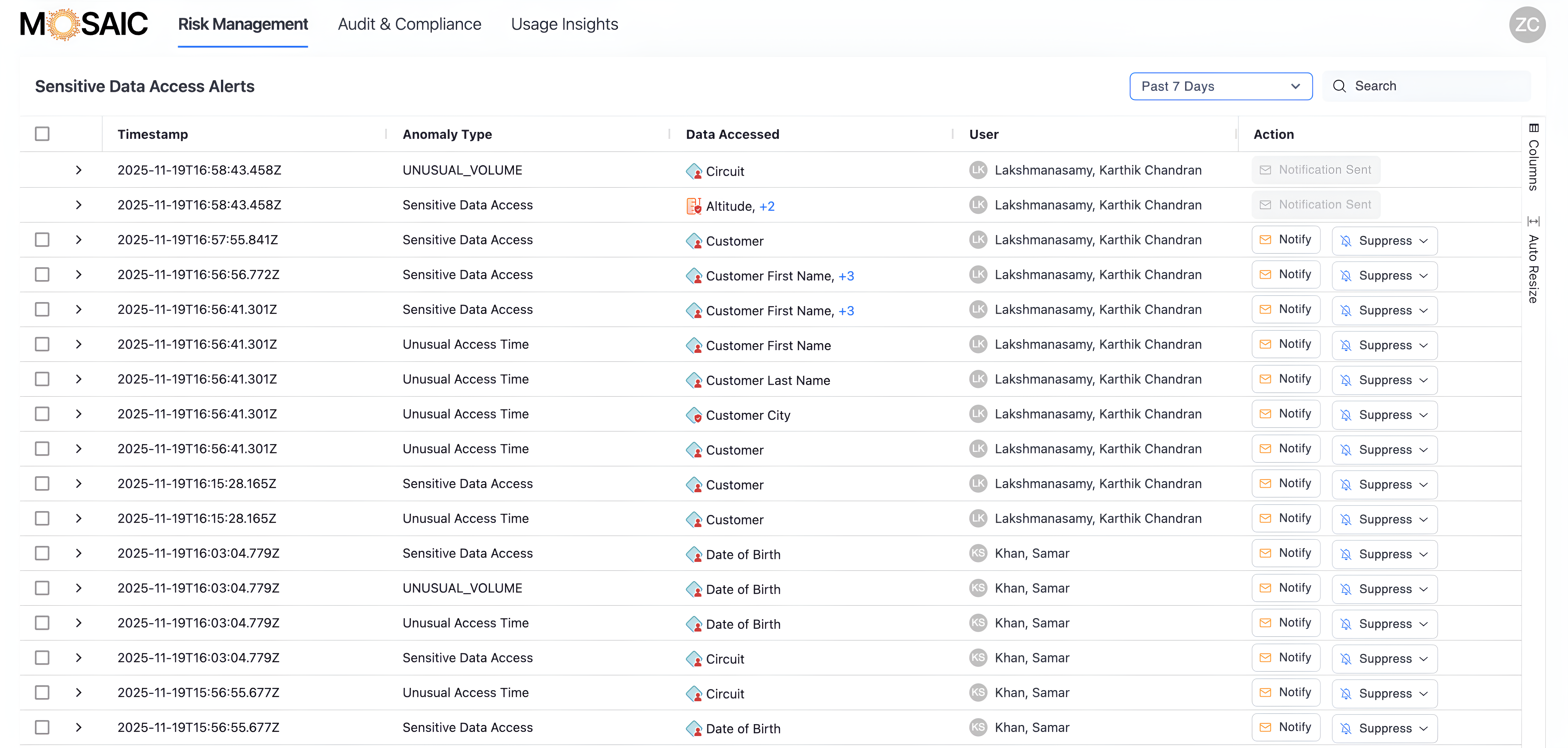Toggle the select-all header checkbox
This screenshot has height=748, width=1568.
click(42, 134)
